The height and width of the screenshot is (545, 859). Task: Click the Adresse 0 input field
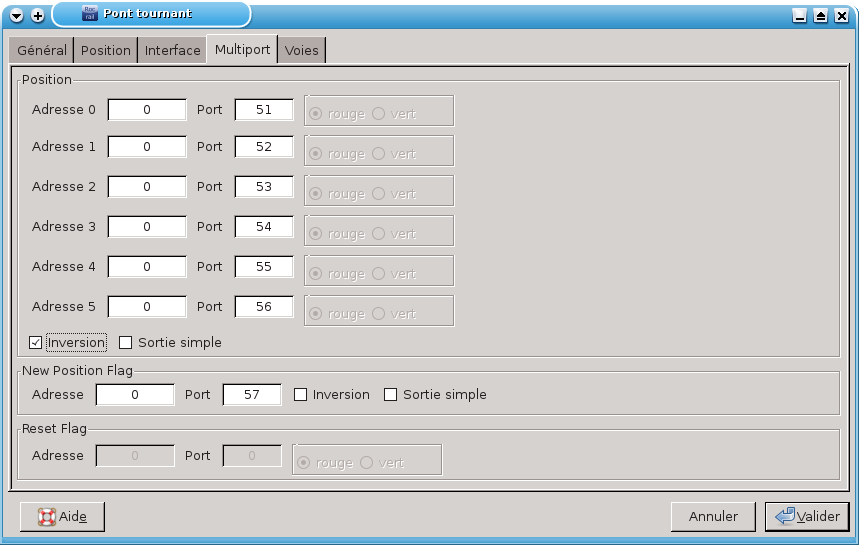(x=147, y=110)
